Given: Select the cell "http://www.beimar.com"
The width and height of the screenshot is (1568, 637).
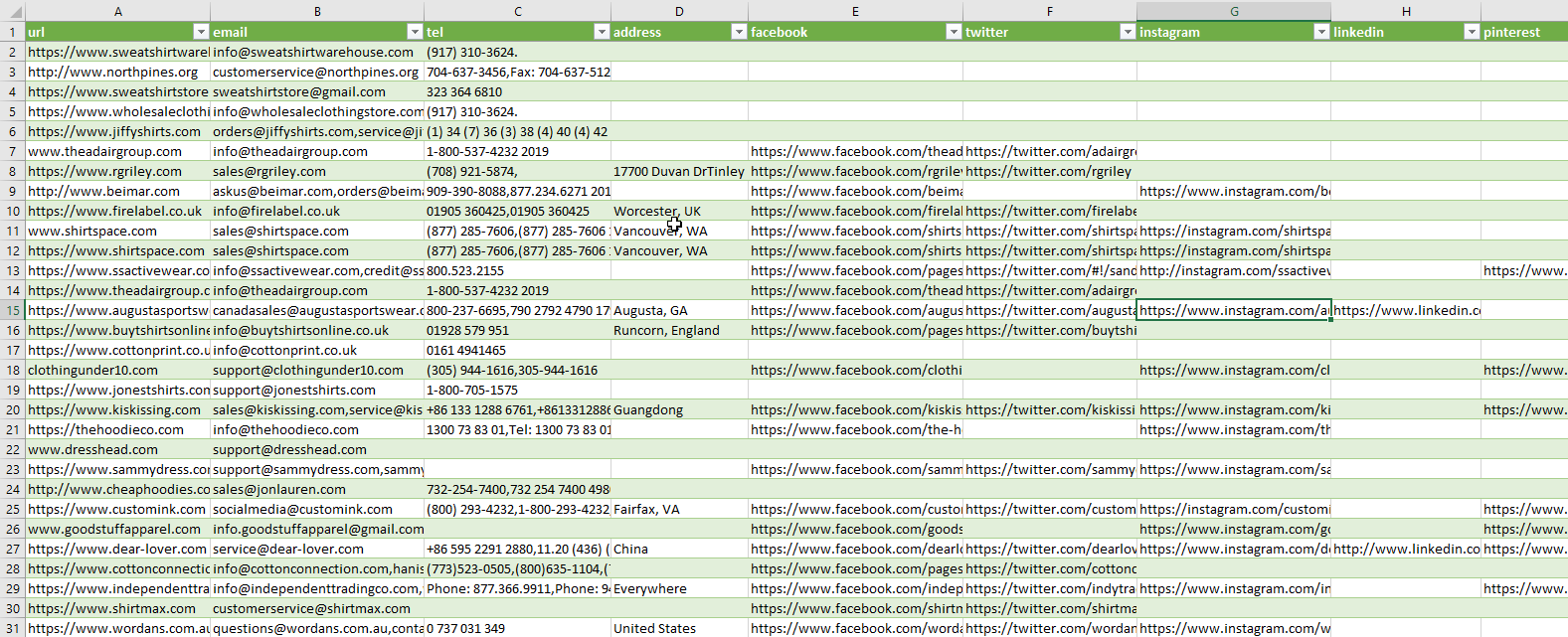Looking at the screenshot, I should [x=118, y=191].
